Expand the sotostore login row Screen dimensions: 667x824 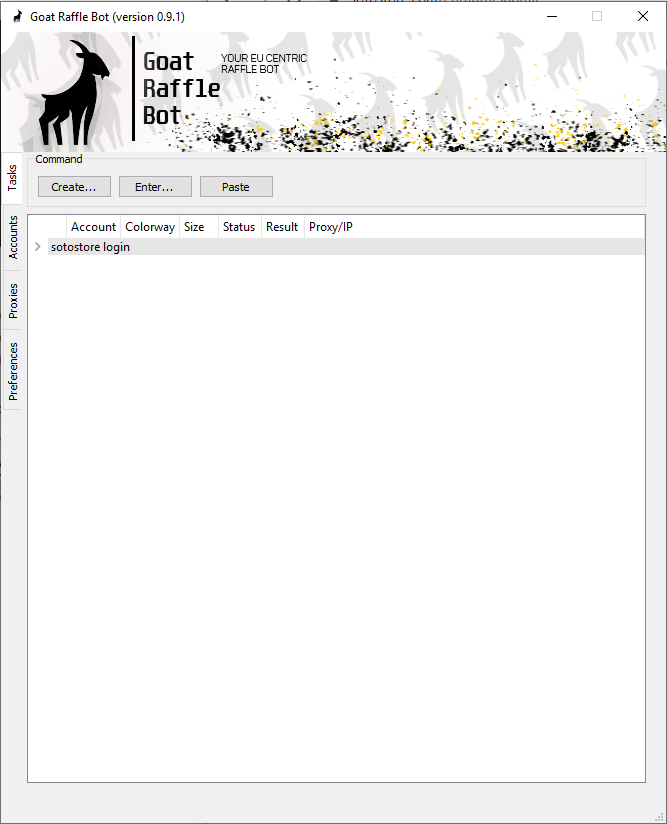click(x=38, y=246)
